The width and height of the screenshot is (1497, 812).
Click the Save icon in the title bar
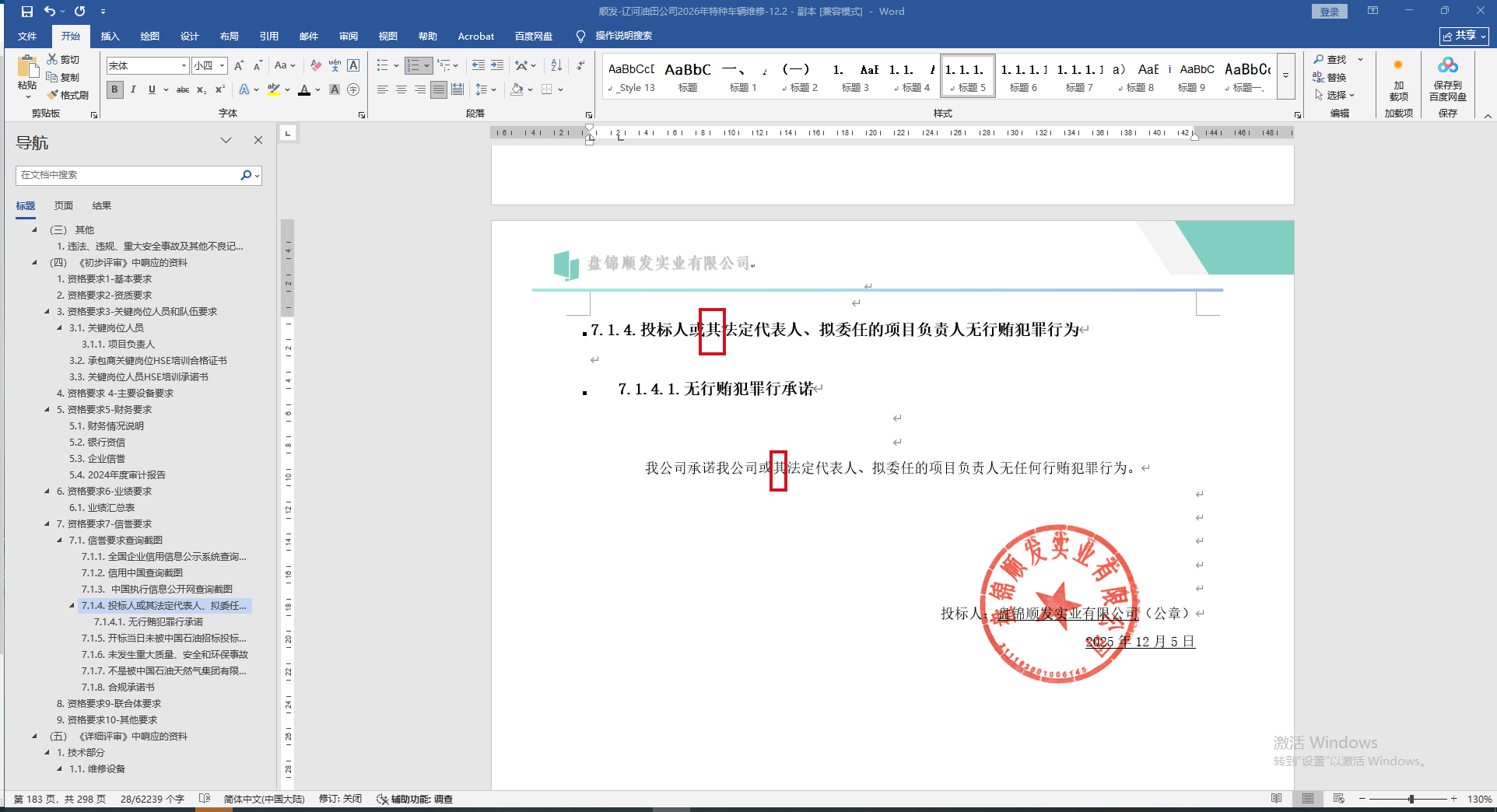click(27, 12)
